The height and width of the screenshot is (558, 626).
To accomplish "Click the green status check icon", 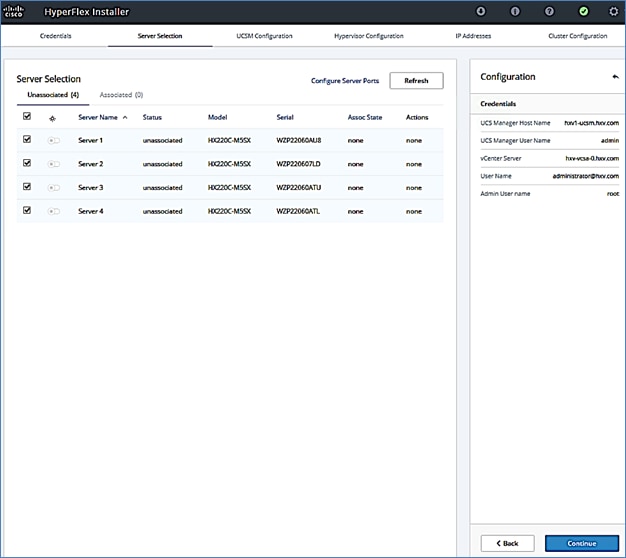I will tap(583, 11).
